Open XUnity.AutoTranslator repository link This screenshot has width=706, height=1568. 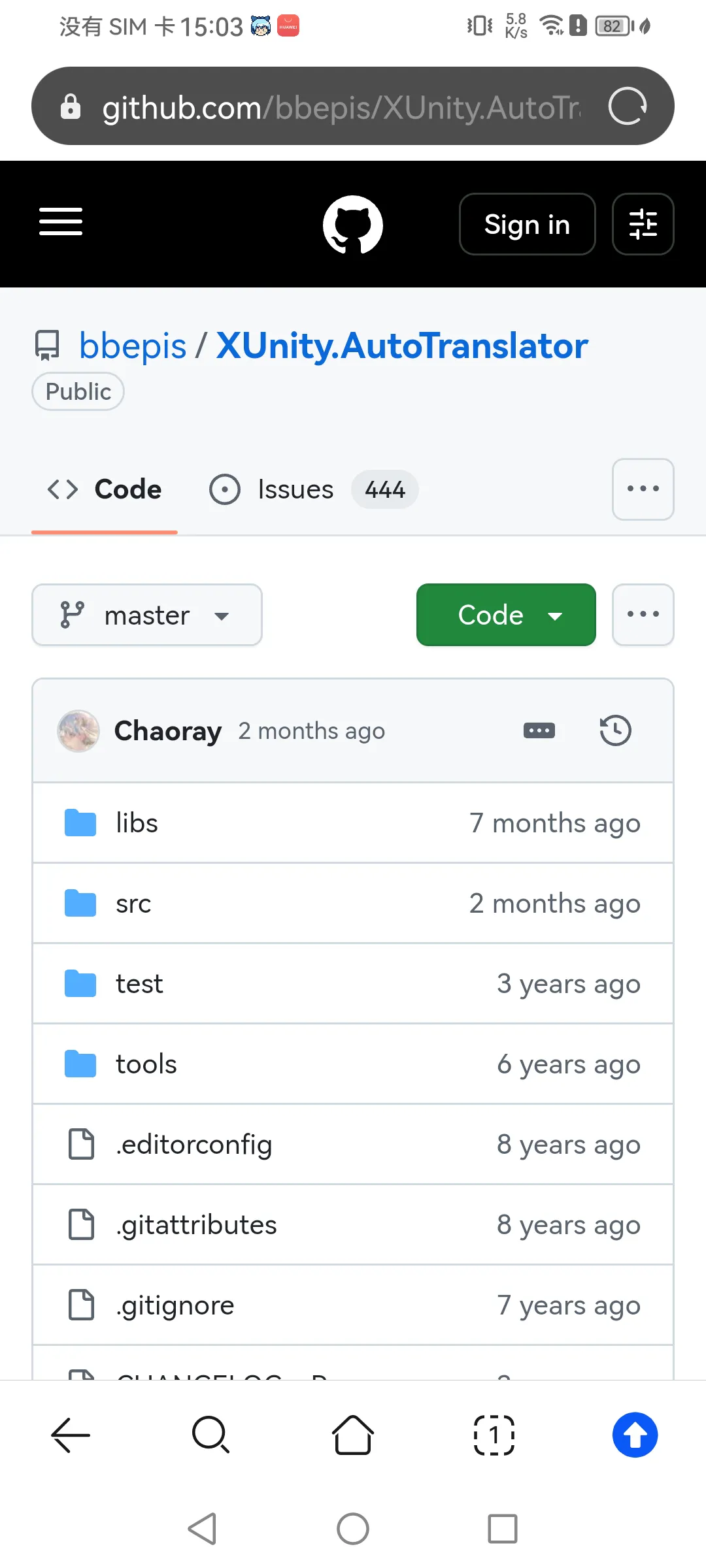coord(402,346)
